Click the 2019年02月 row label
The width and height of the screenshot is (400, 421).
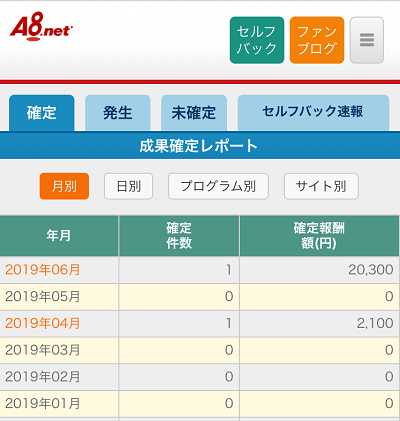click(x=43, y=377)
